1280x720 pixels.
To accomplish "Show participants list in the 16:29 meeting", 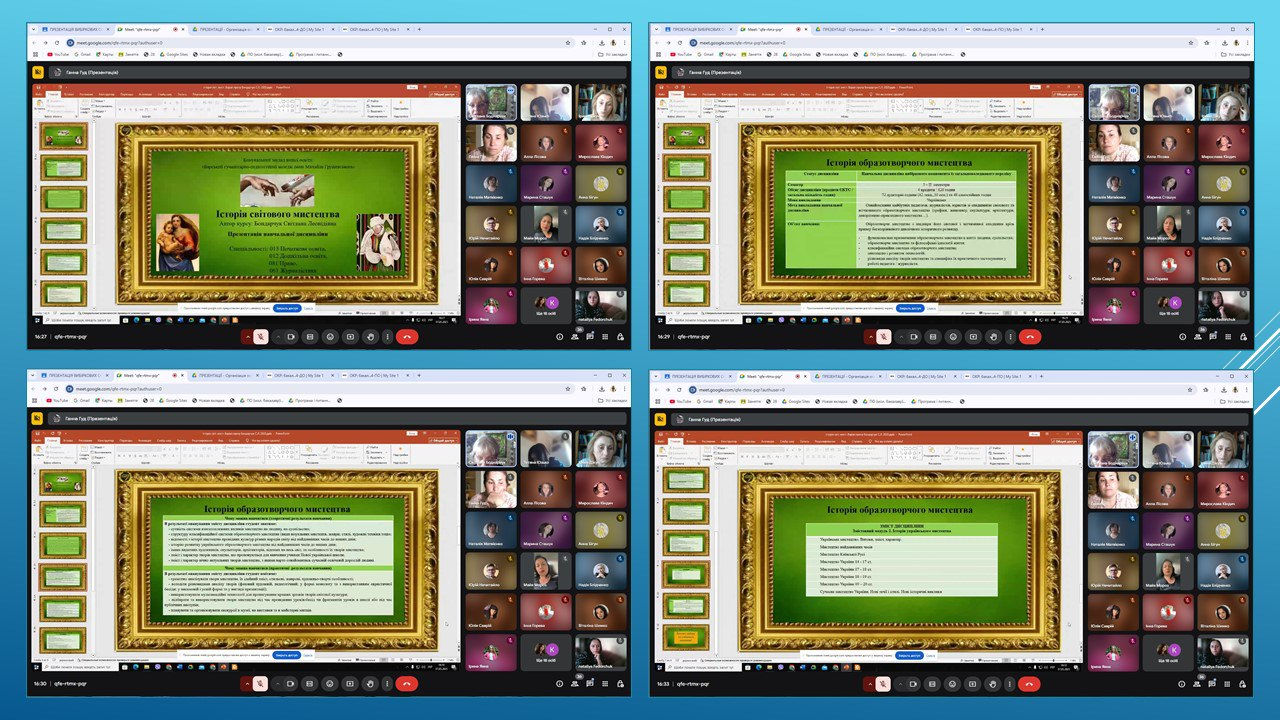I will pyautogui.click(x=1197, y=337).
